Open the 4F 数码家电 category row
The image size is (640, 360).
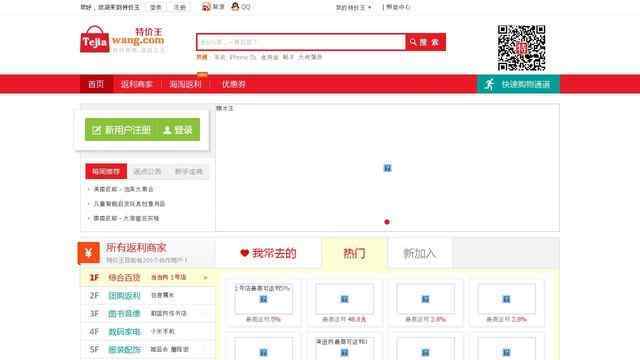pos(148,331)
